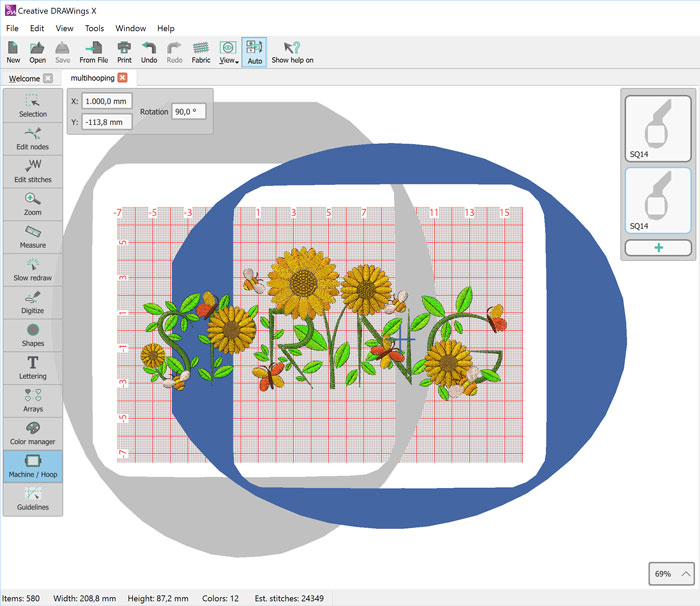Click Show help on button

[292, 52]
